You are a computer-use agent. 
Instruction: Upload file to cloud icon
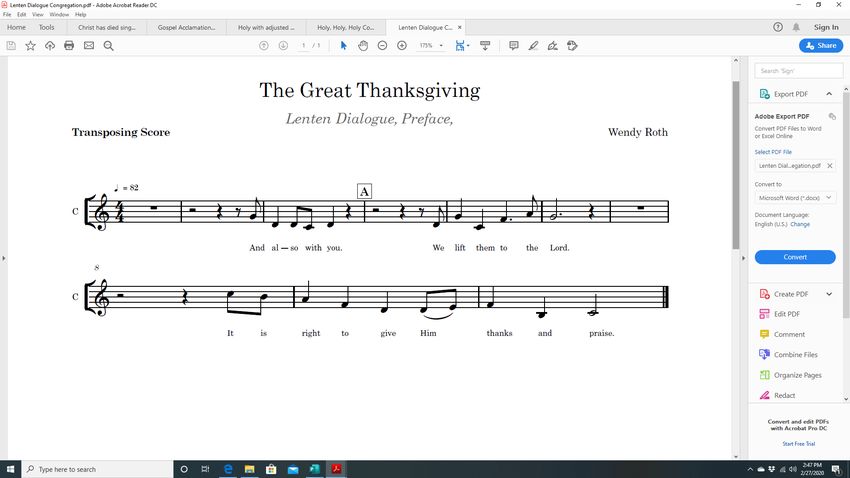pos(50,46)
